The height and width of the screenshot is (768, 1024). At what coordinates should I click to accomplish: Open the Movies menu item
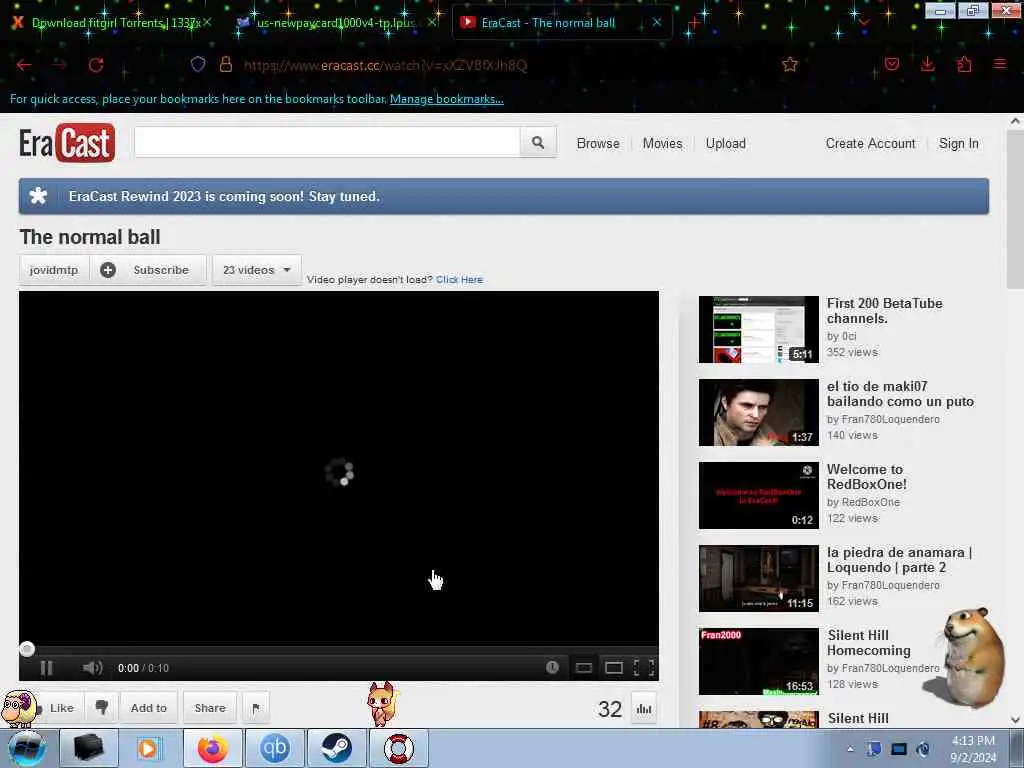pyautogui.click(x=662, y=143)
